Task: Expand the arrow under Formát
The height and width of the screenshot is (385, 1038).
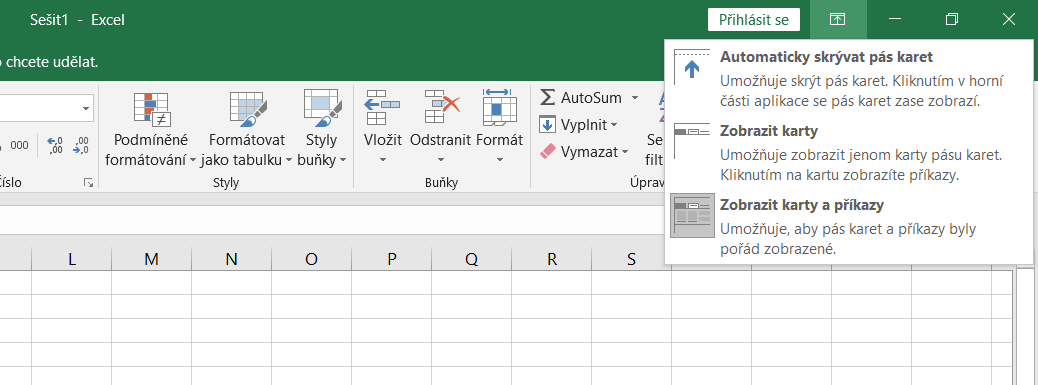Action: pyautogui.click(x=499, y=159)
